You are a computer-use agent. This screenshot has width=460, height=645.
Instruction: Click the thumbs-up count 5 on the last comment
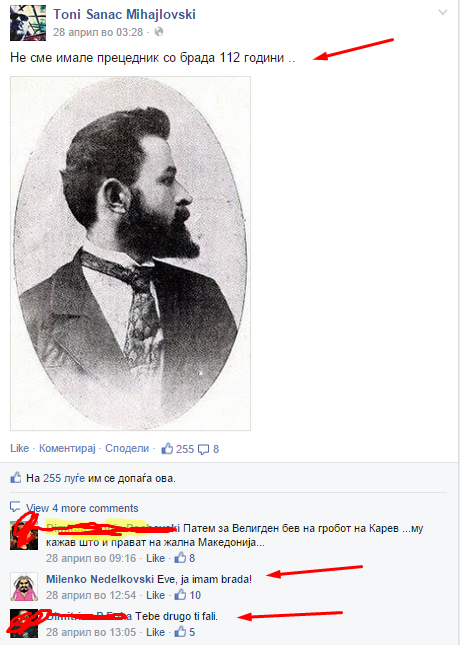185,632
